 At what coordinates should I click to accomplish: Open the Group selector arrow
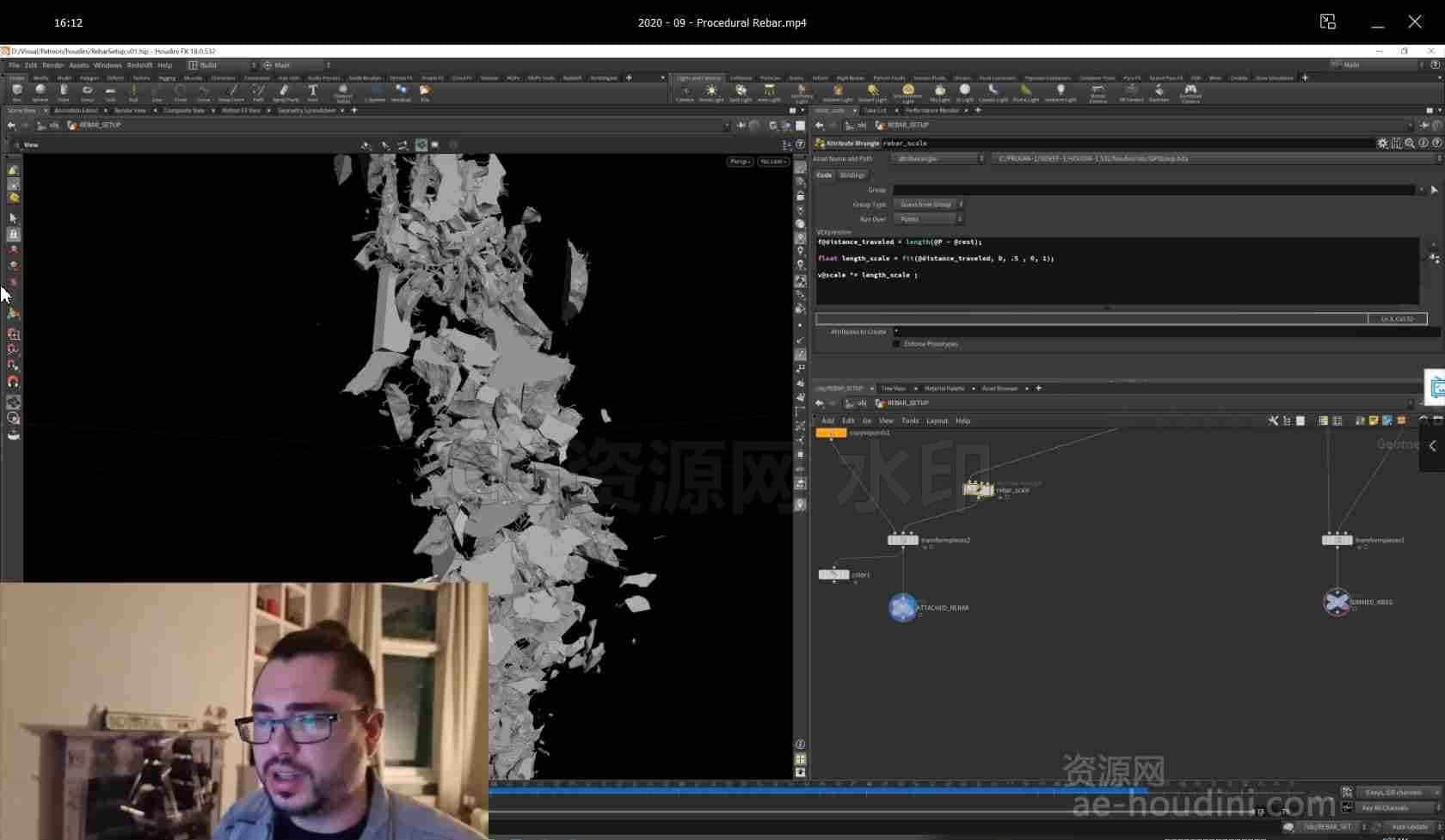(1434, 190)
